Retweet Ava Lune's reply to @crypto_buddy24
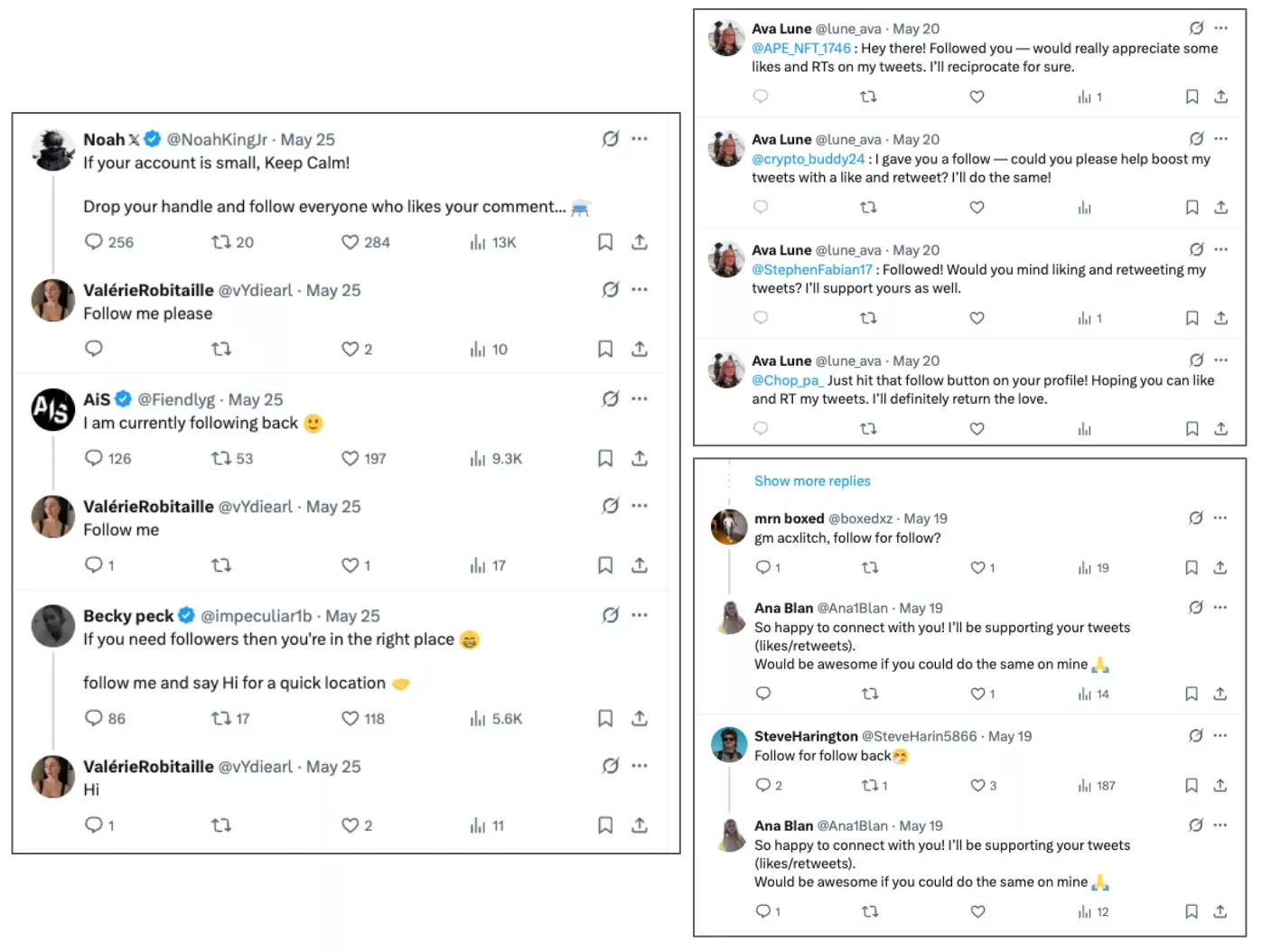This screenshot has width=1262, height=952. point(868,207)
